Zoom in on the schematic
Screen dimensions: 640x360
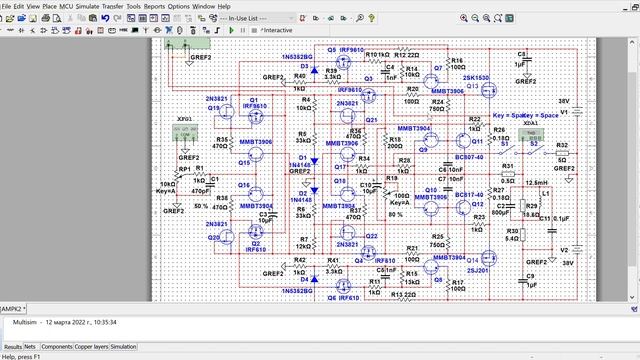pyautogui.click(x=464, y=18)
